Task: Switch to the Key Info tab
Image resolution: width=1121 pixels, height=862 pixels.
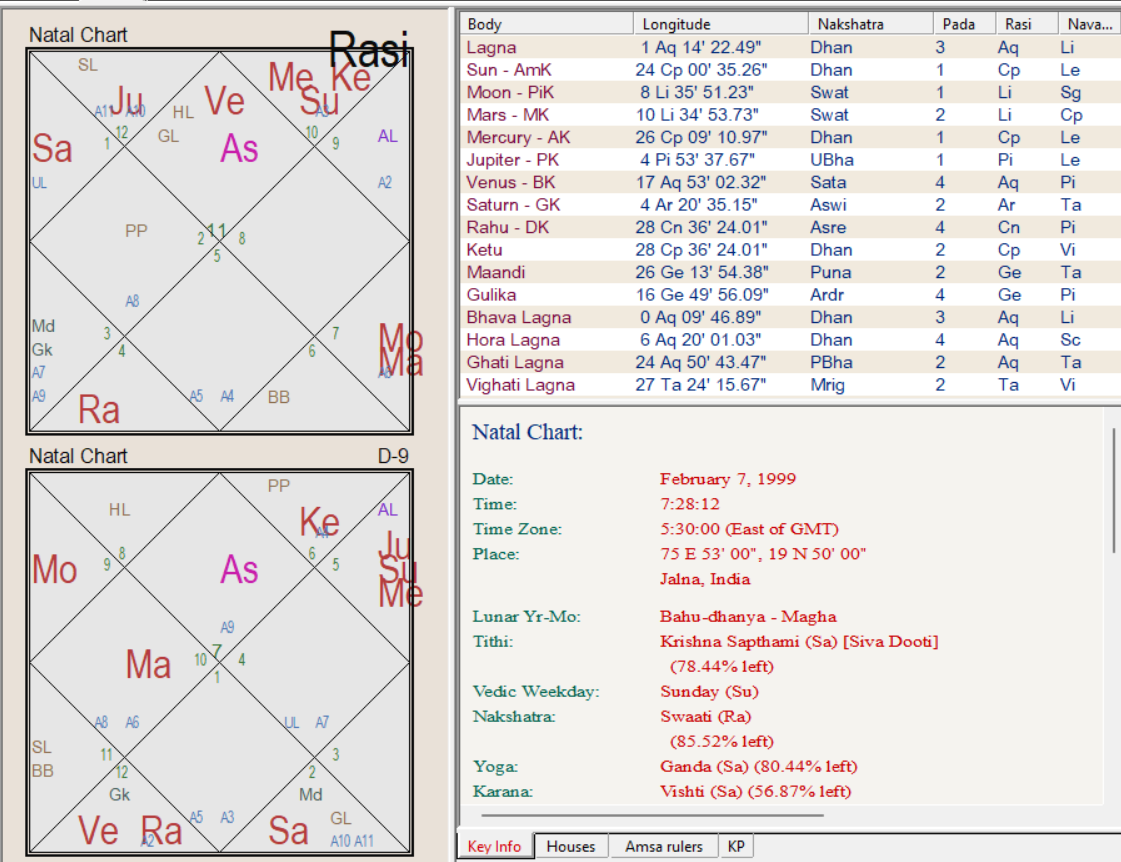Action: pos(494,846)
